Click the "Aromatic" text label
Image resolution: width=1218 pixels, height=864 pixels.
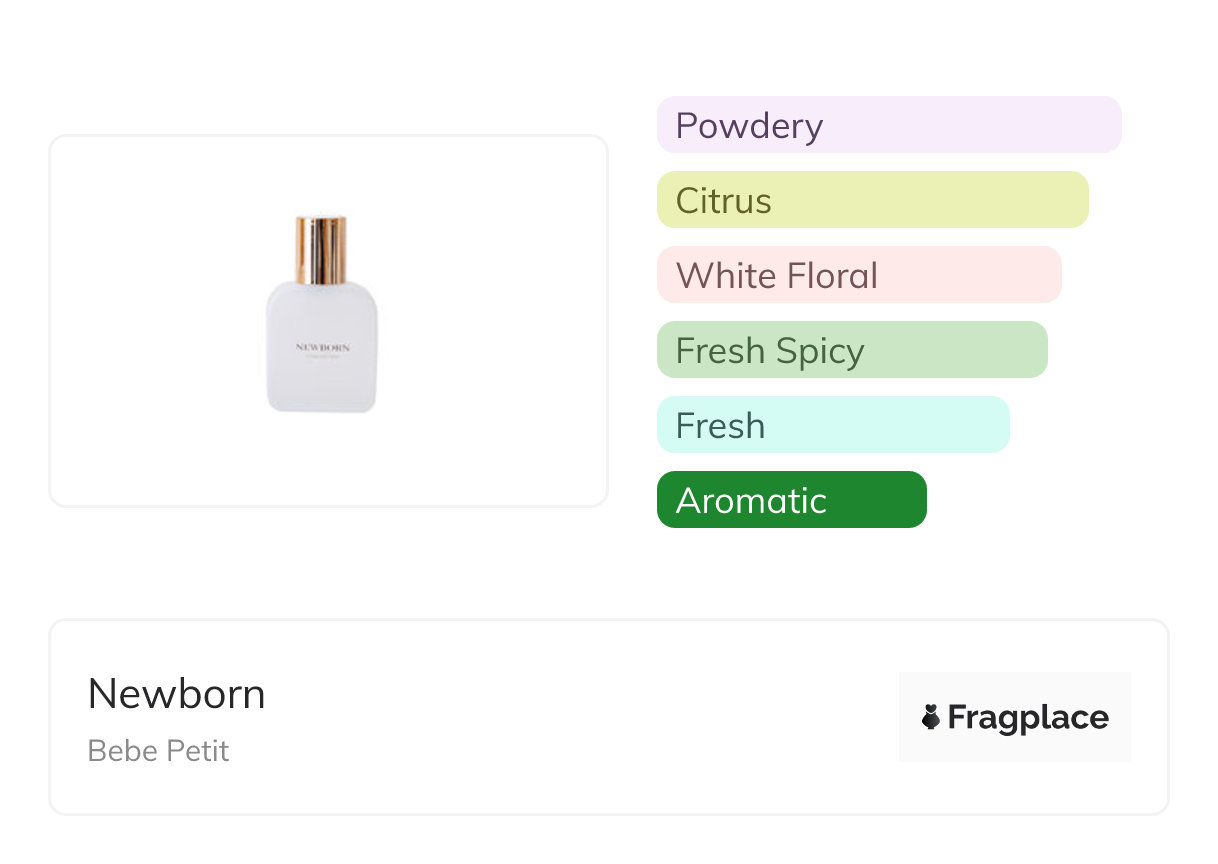[751, 501]
